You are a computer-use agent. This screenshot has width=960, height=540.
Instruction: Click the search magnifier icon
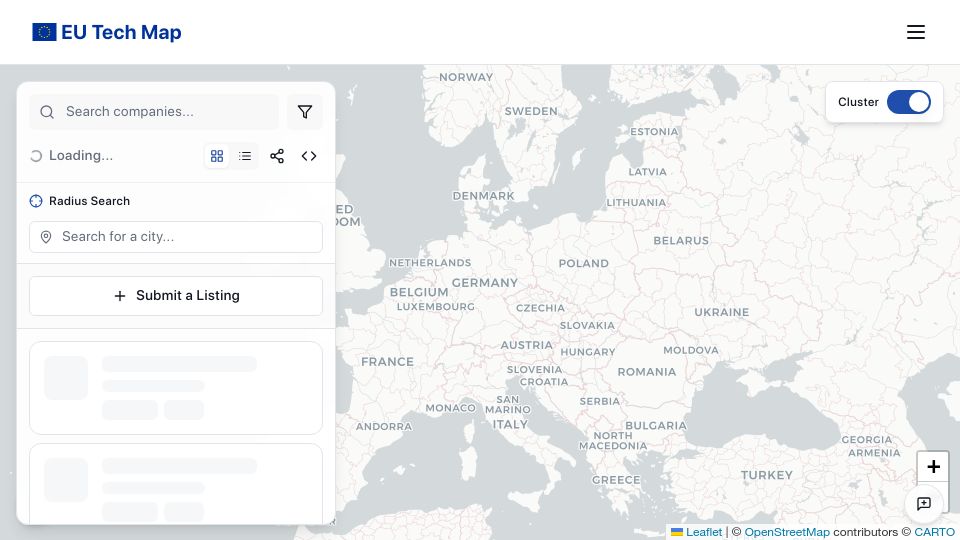click(47, 112)
